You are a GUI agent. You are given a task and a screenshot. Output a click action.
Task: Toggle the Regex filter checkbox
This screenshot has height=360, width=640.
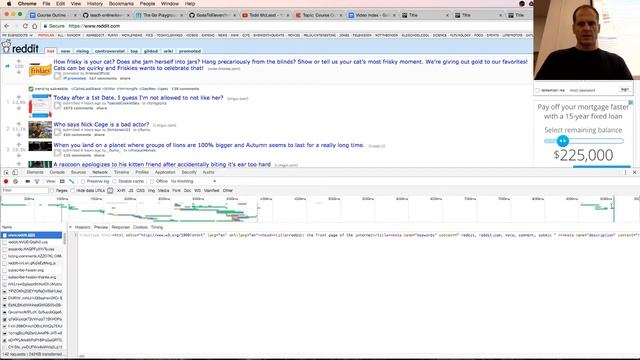coord(52,191)
